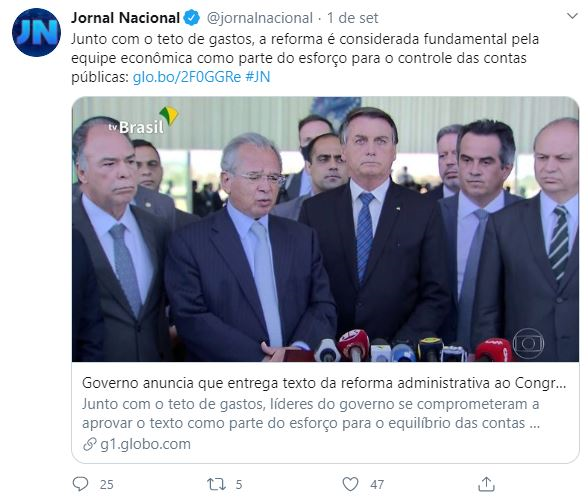Open the 'Governo anuncia que entrega texto' headline

coord(324,383)
